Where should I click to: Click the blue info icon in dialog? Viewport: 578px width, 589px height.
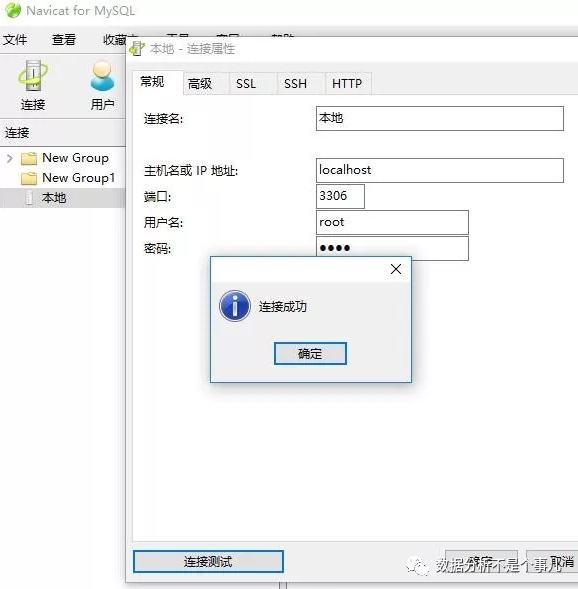pyautogui.click(x=235, y=306)
